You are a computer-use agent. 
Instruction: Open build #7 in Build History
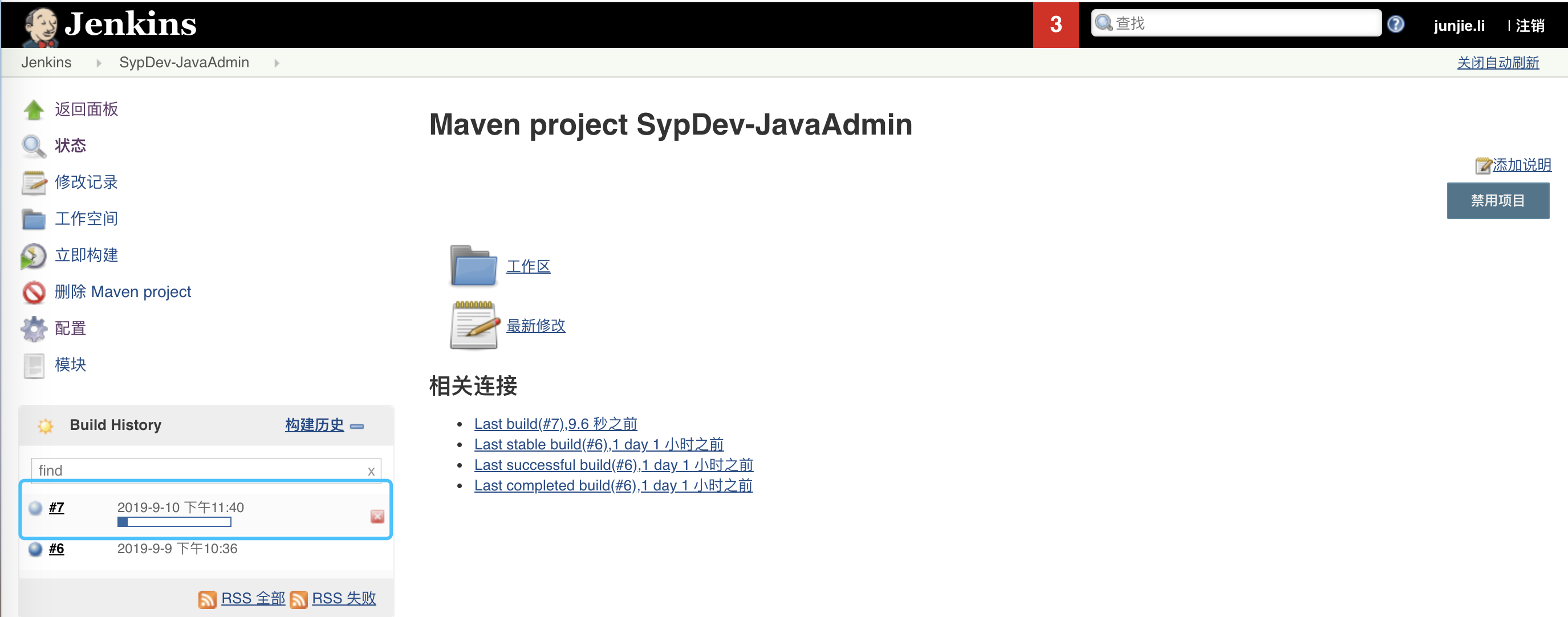coord(56,508)
